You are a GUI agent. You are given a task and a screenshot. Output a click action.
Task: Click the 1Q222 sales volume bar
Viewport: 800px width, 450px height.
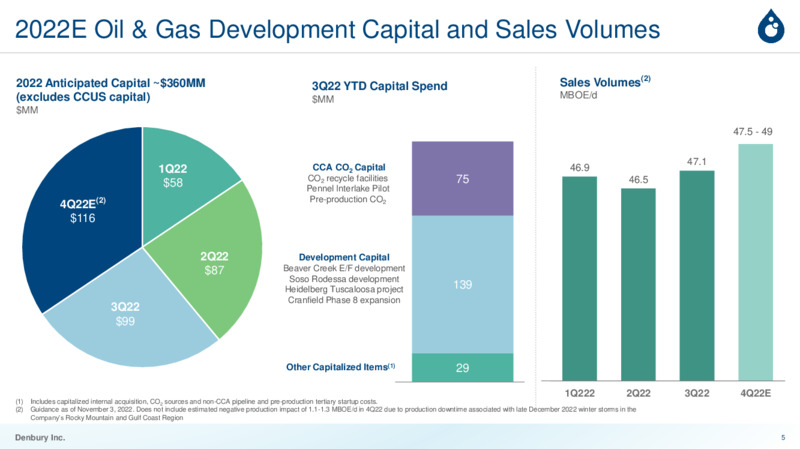click(x=580, y=279)
